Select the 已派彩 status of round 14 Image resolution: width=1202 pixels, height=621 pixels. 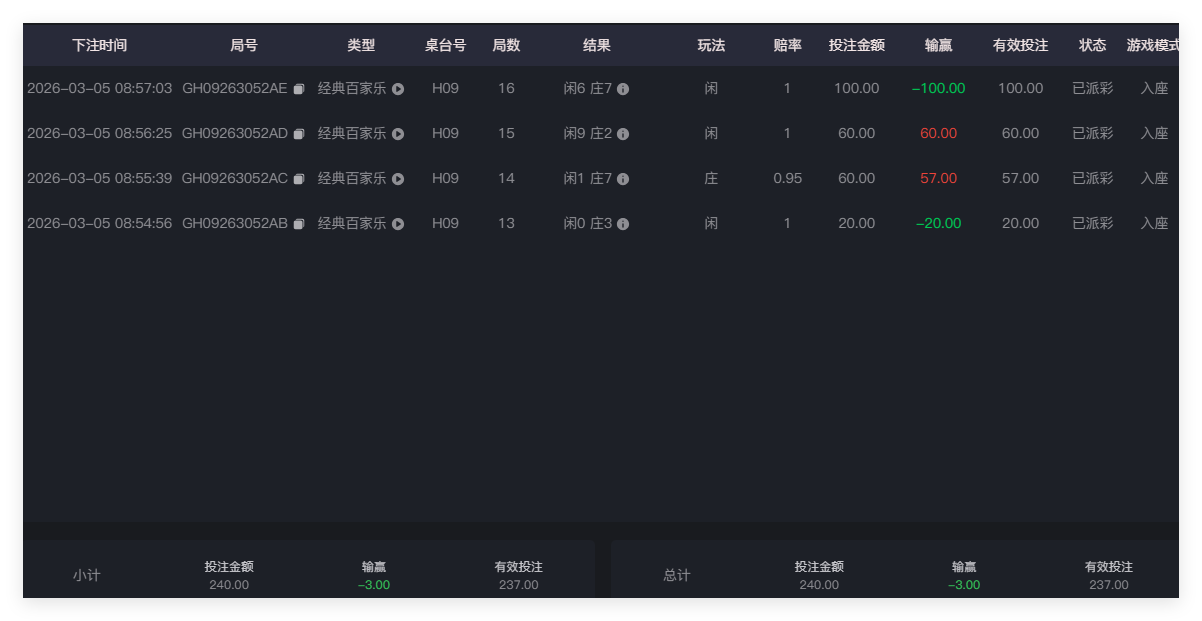pos(1092,178)
